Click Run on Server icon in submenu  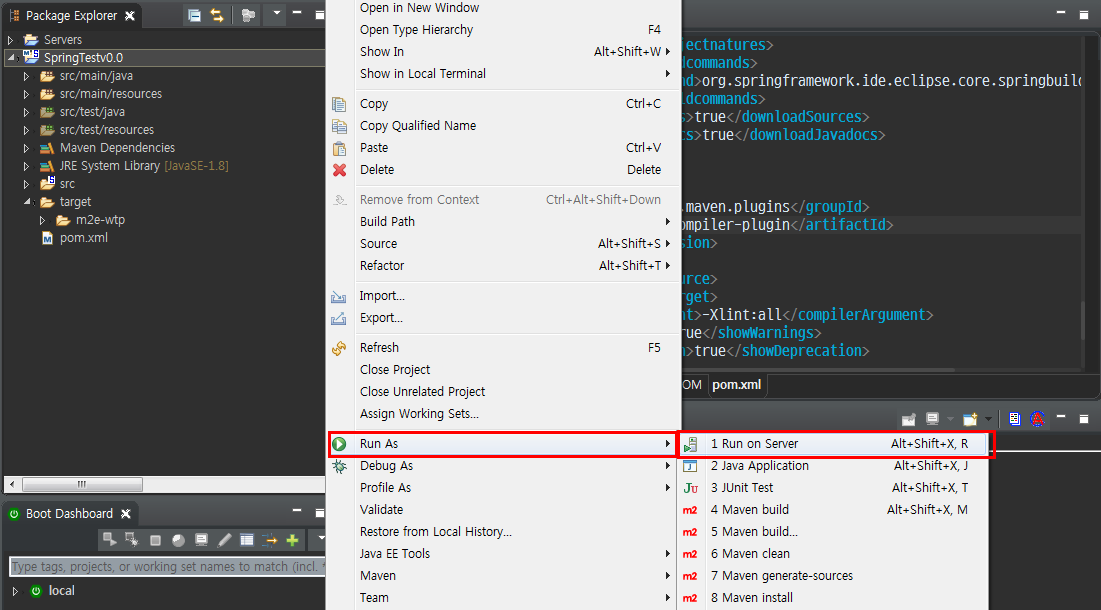(x=690, y=444)
